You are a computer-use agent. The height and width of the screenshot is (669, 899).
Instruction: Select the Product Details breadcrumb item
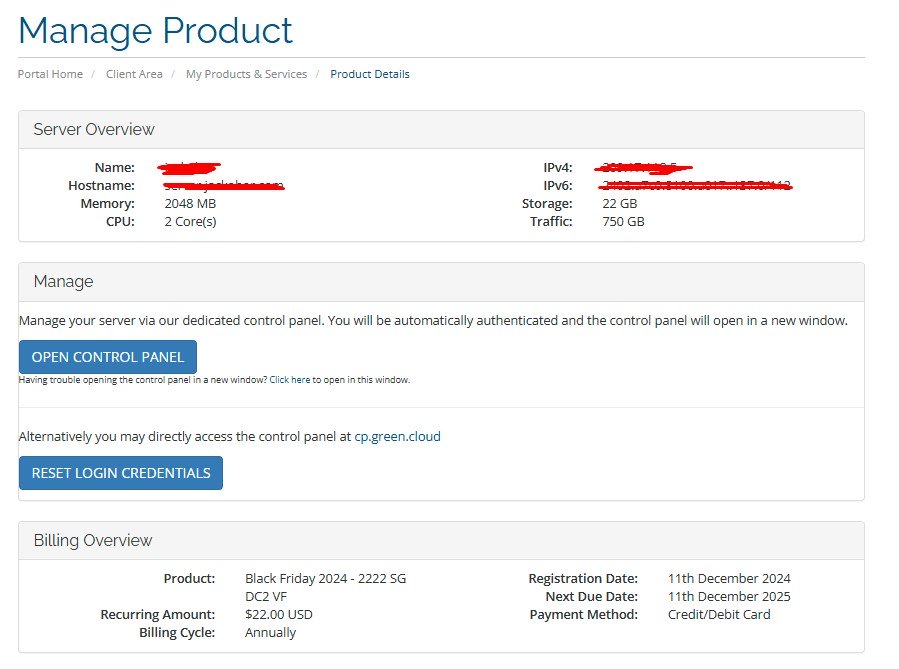[x=369, y=74]
